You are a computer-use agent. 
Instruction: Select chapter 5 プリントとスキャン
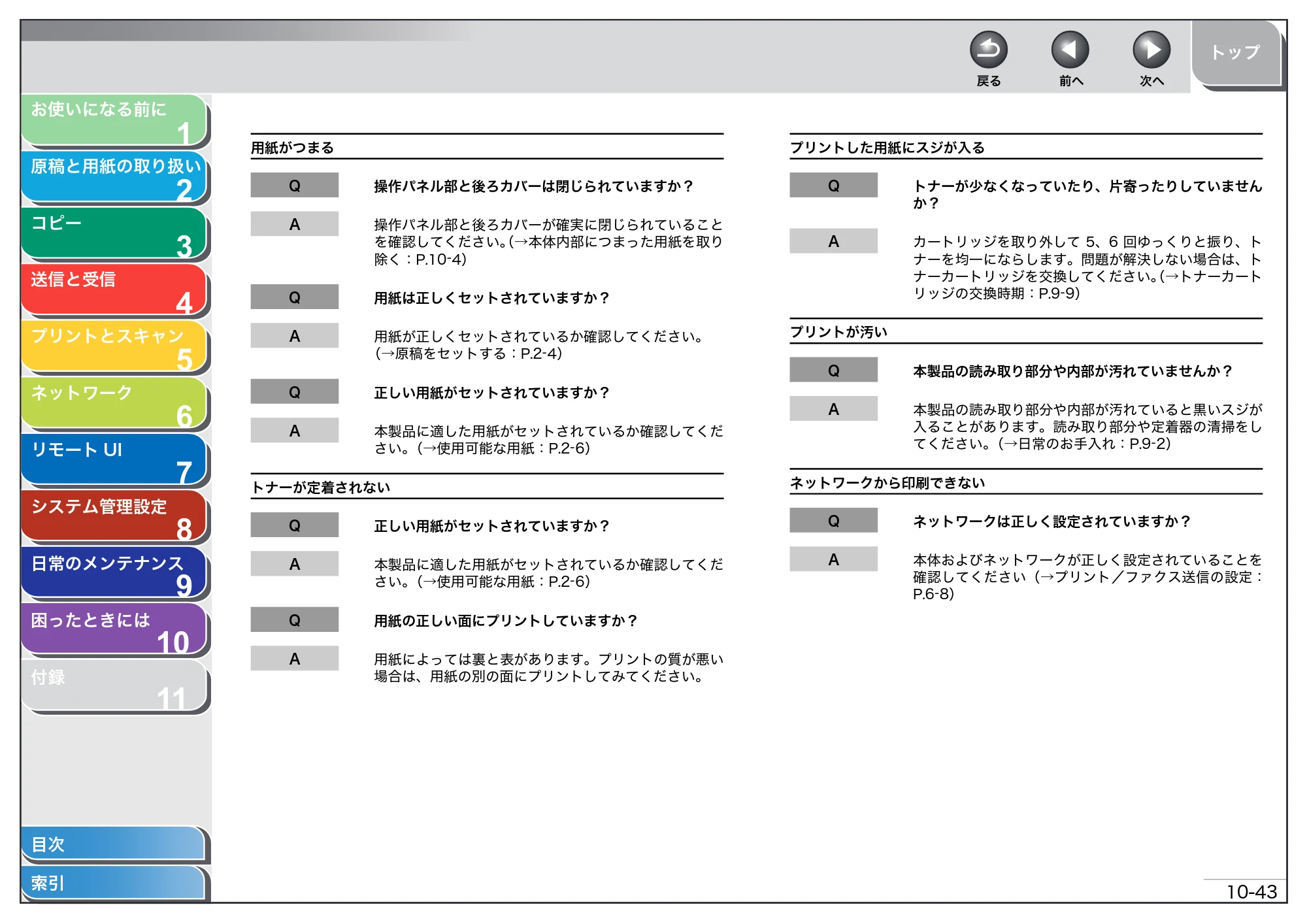tap(114, 346)
